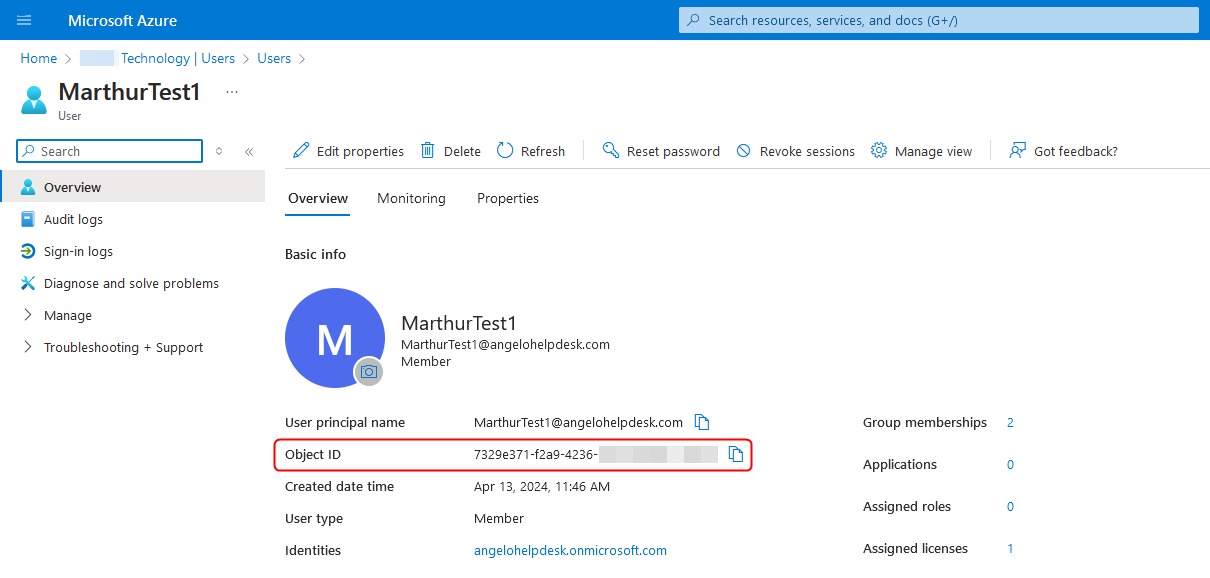Open Group memberships count link
Screen dimensions: 1210x578
point(1010,422)
